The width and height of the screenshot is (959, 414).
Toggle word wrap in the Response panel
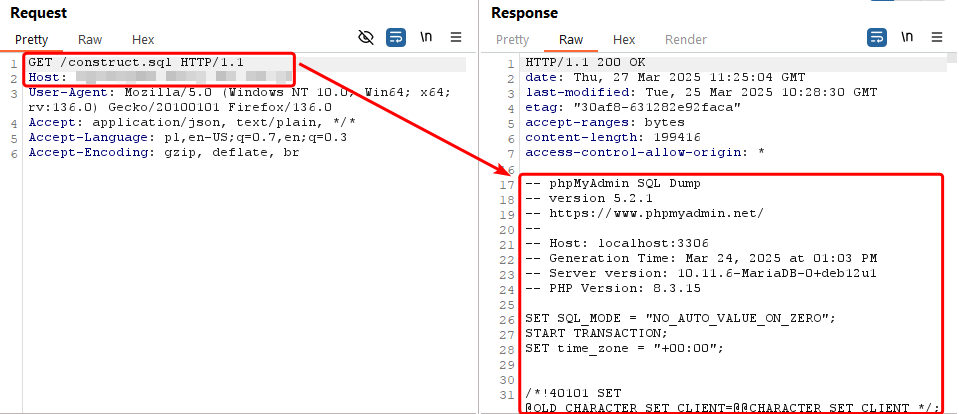click(x=877, y=37)
